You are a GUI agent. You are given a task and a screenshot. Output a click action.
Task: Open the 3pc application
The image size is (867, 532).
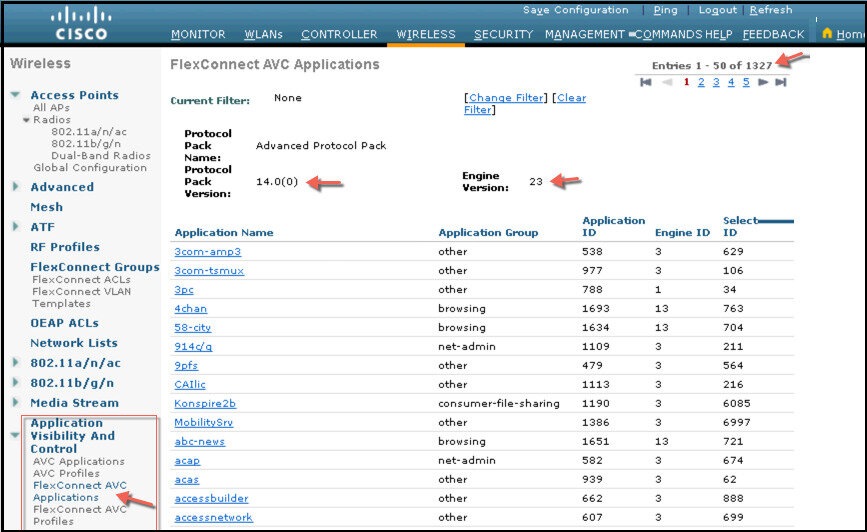[184, 290]
